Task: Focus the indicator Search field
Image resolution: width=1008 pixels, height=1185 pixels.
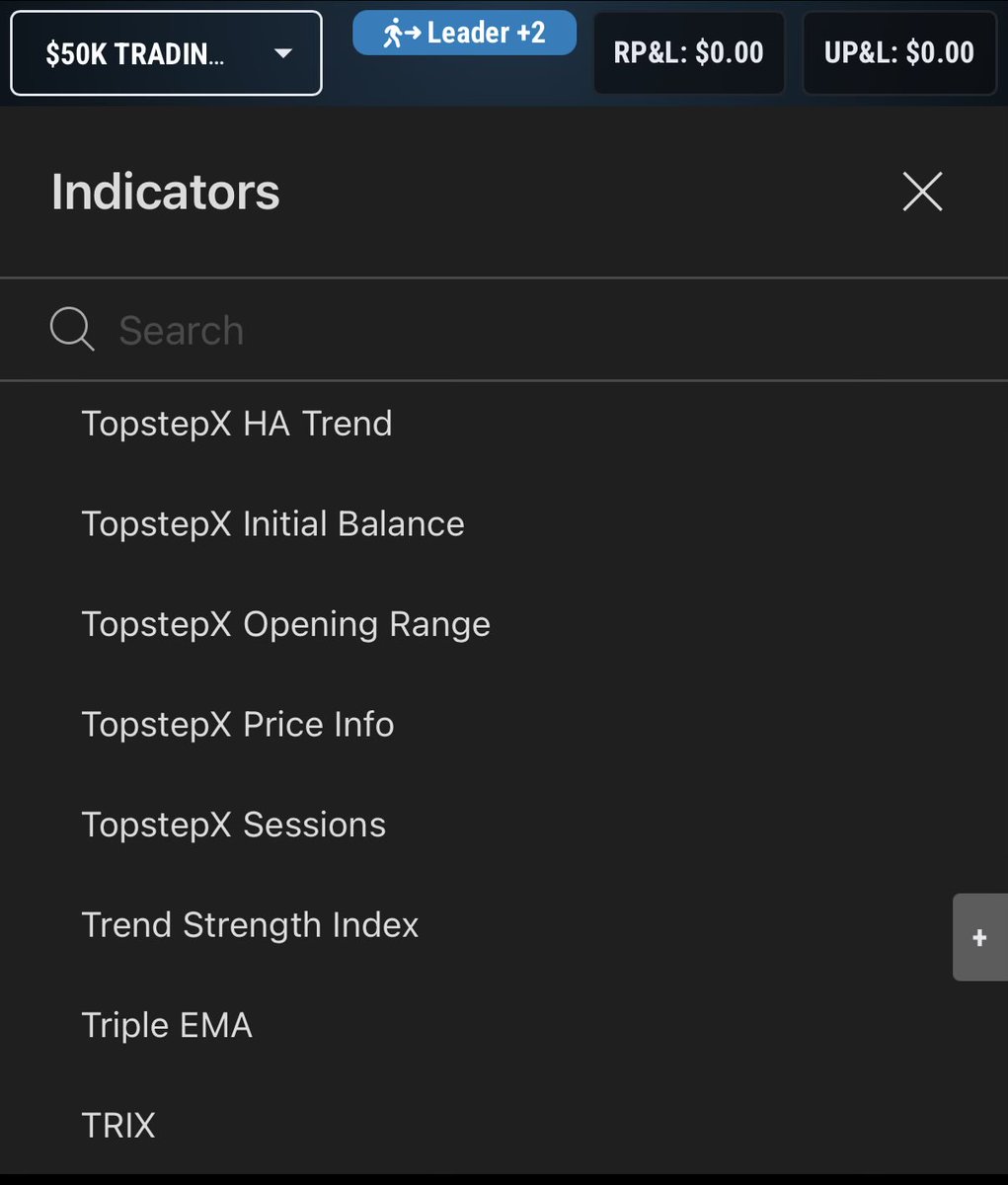Action: click(x=504, y=330)
